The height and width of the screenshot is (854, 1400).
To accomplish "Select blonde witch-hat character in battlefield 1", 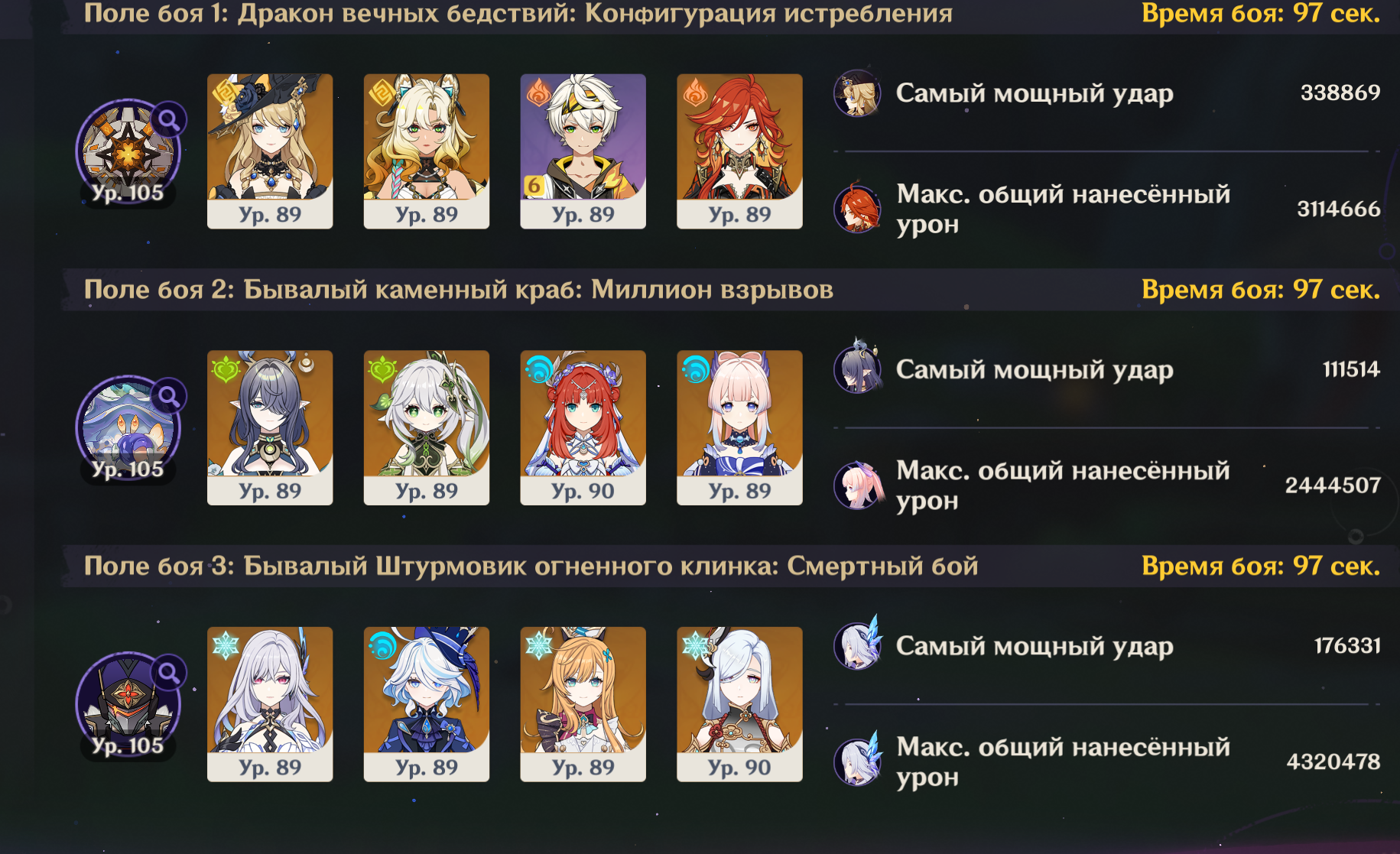I will (x=270, y=151).
